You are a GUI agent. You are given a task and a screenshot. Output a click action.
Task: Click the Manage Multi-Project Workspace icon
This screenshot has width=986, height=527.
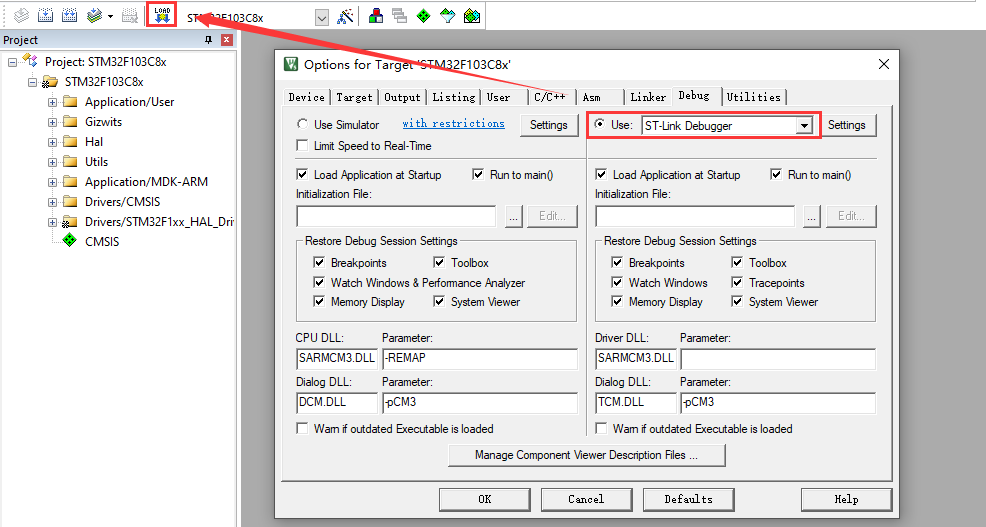[x=399, y=16]
